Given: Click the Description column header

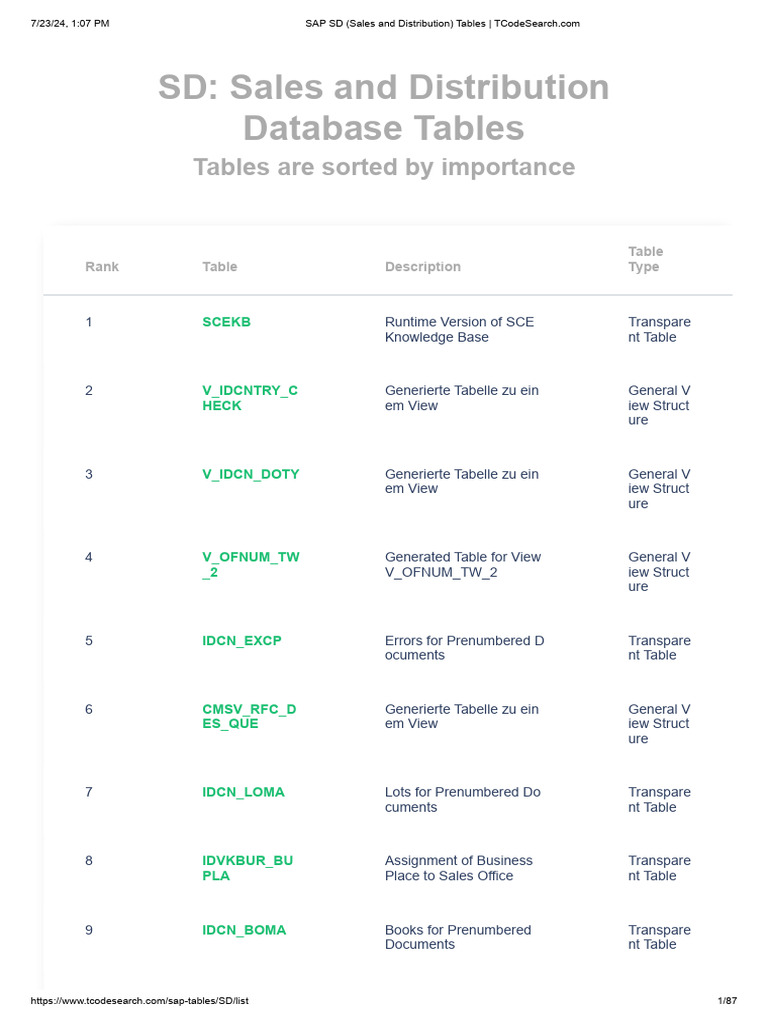Looking at the screenshot, I should (x=423, y=267).
